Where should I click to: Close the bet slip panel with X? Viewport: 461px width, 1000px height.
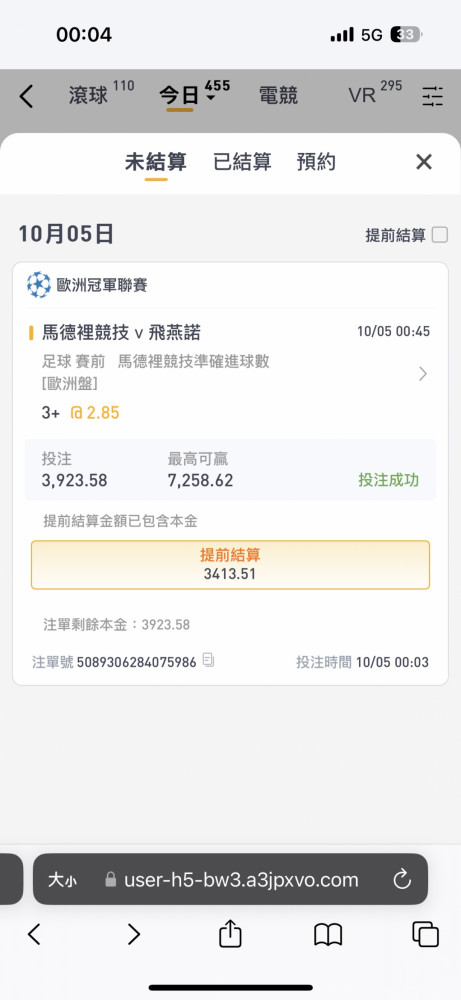[424, 162]
